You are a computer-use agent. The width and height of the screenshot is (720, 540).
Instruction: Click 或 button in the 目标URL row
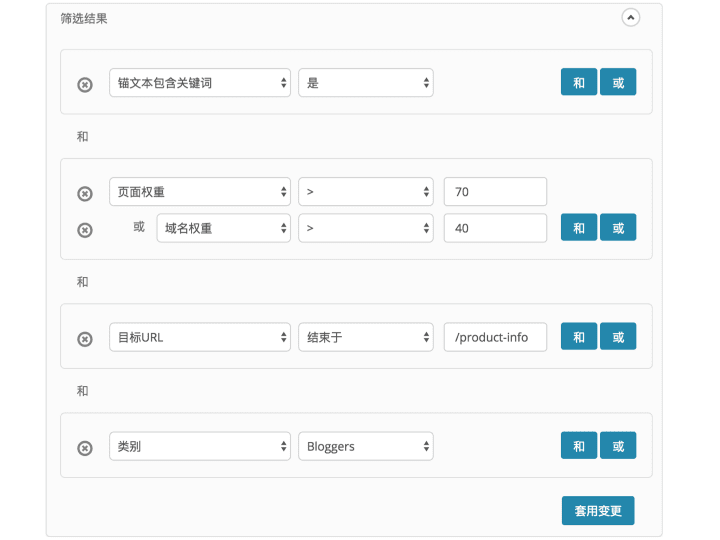coord(618,336)
